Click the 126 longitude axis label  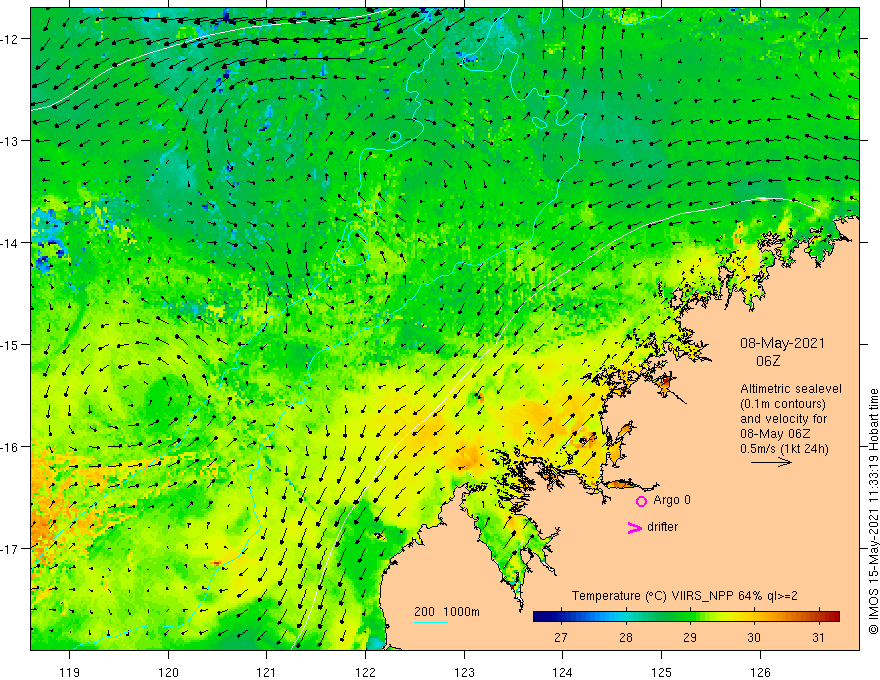pyautogui.click(x=760, y=672)
